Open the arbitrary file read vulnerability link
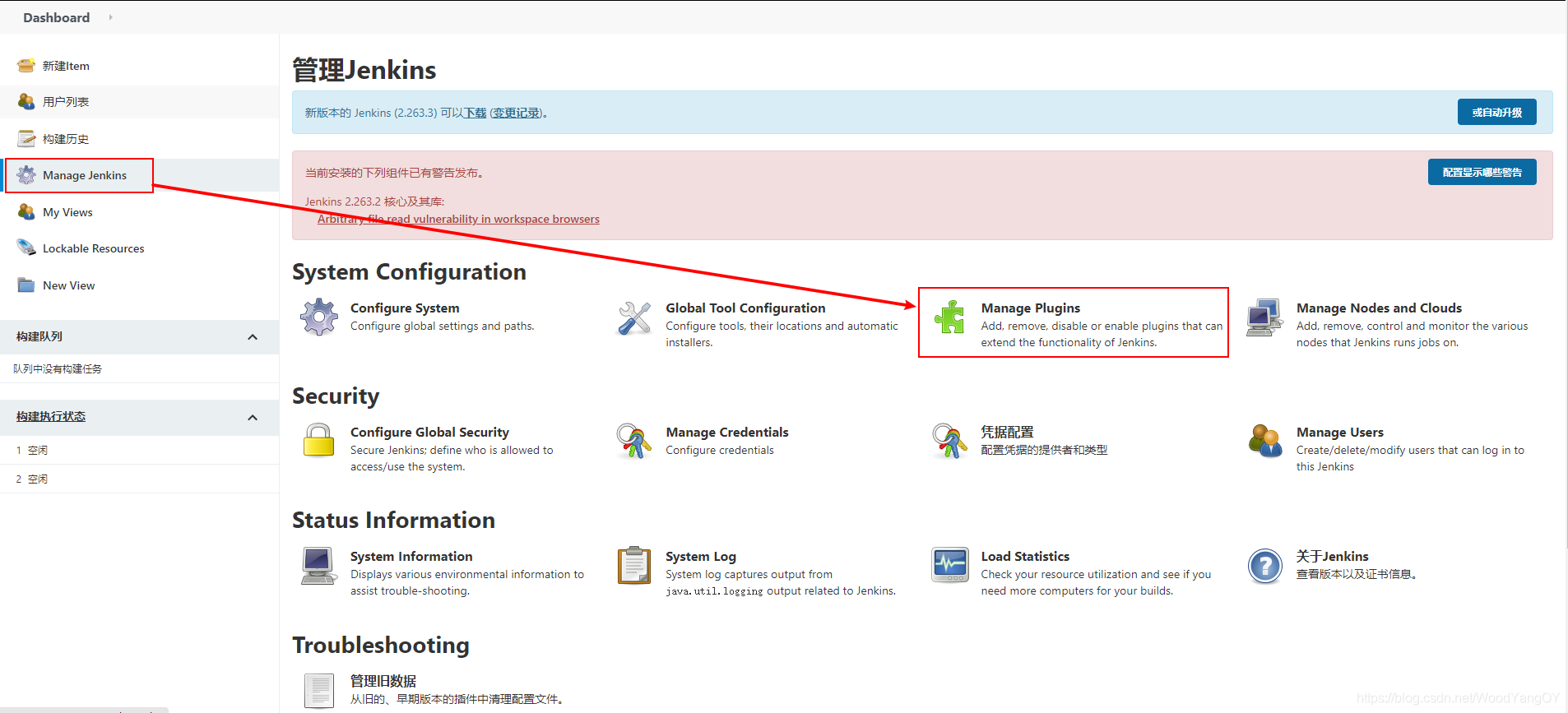 [458, 219]
